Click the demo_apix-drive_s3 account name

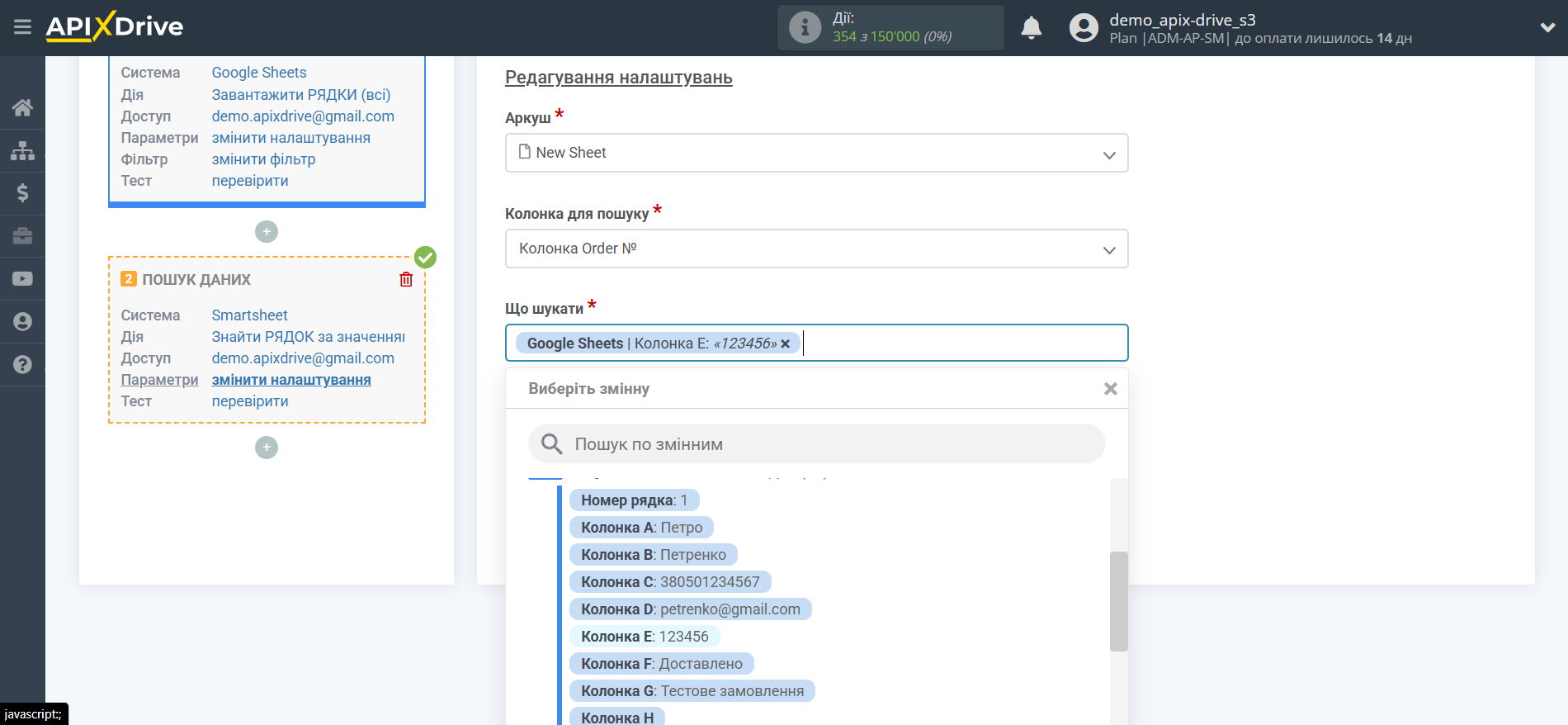(1182, 20)
